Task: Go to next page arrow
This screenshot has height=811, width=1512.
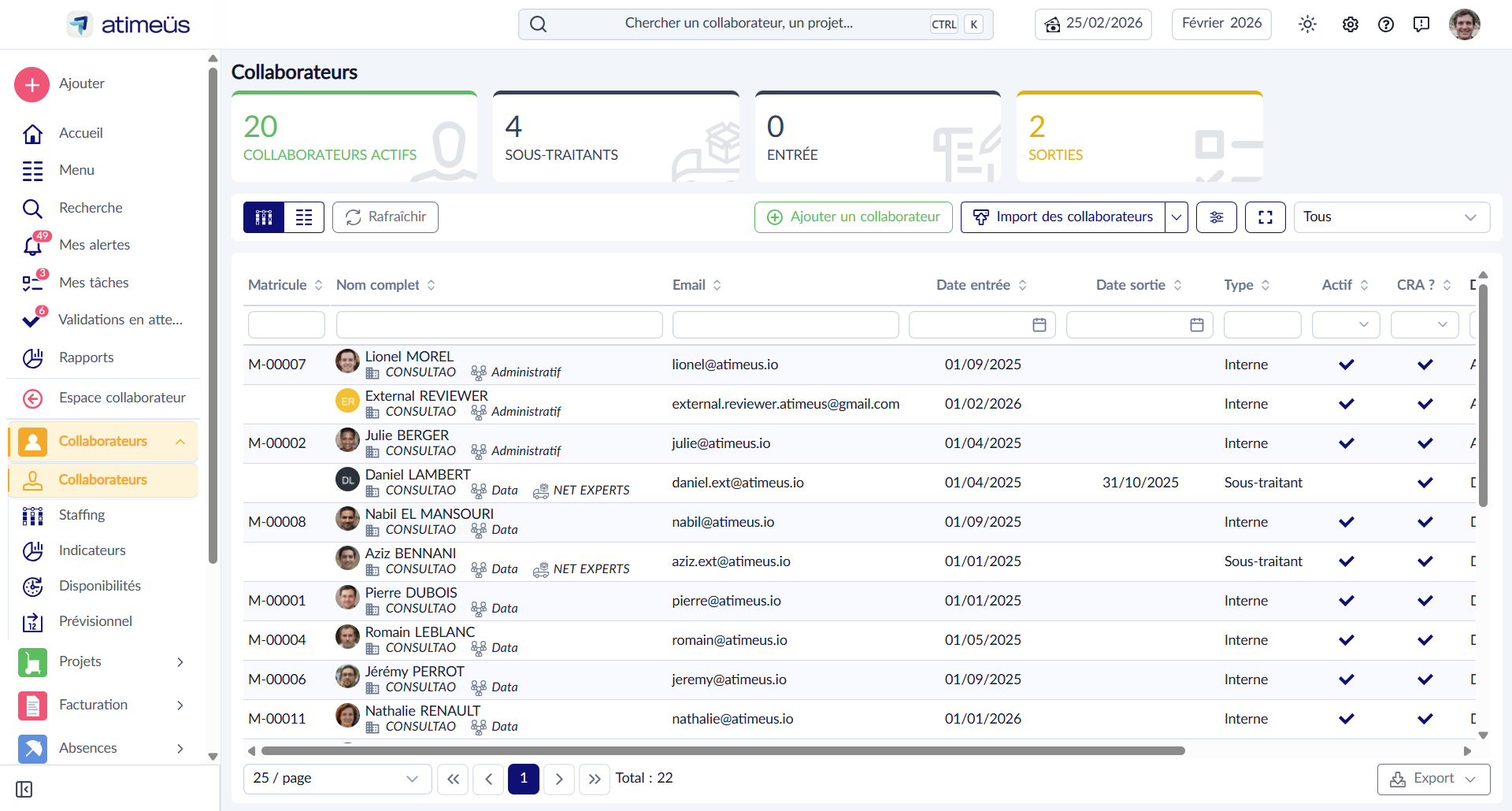Action: [559, 779]
